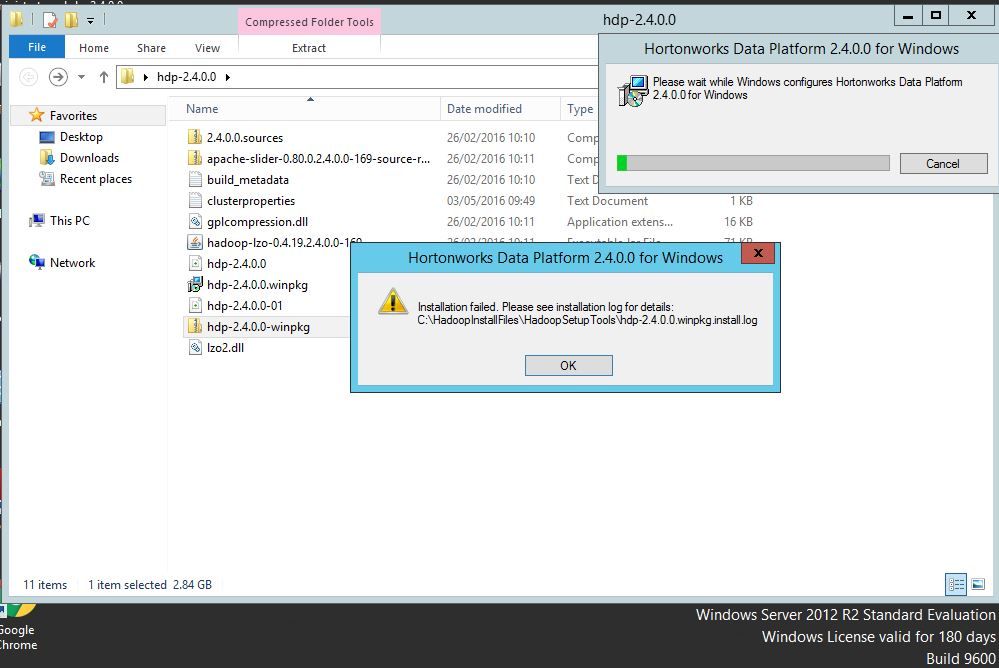The height and width of the screenshot is (668, 999).
Task: Open Recent places in the navigation pane
Action: (96, 178)
